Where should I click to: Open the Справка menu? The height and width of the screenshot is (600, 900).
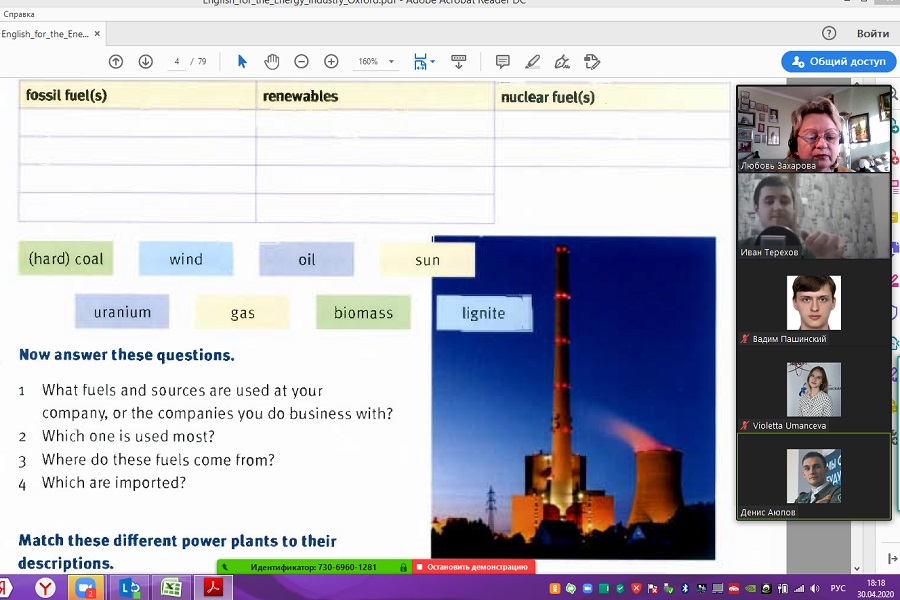(19, 14)
